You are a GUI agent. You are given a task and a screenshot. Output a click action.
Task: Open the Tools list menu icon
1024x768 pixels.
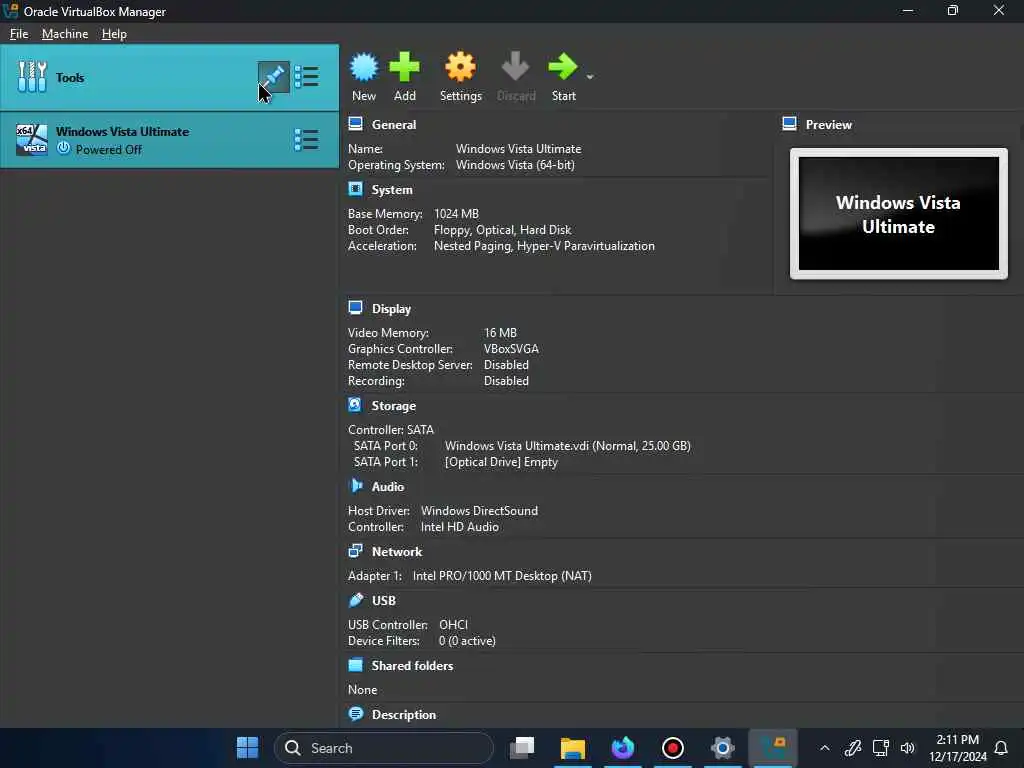click(306, 77)
